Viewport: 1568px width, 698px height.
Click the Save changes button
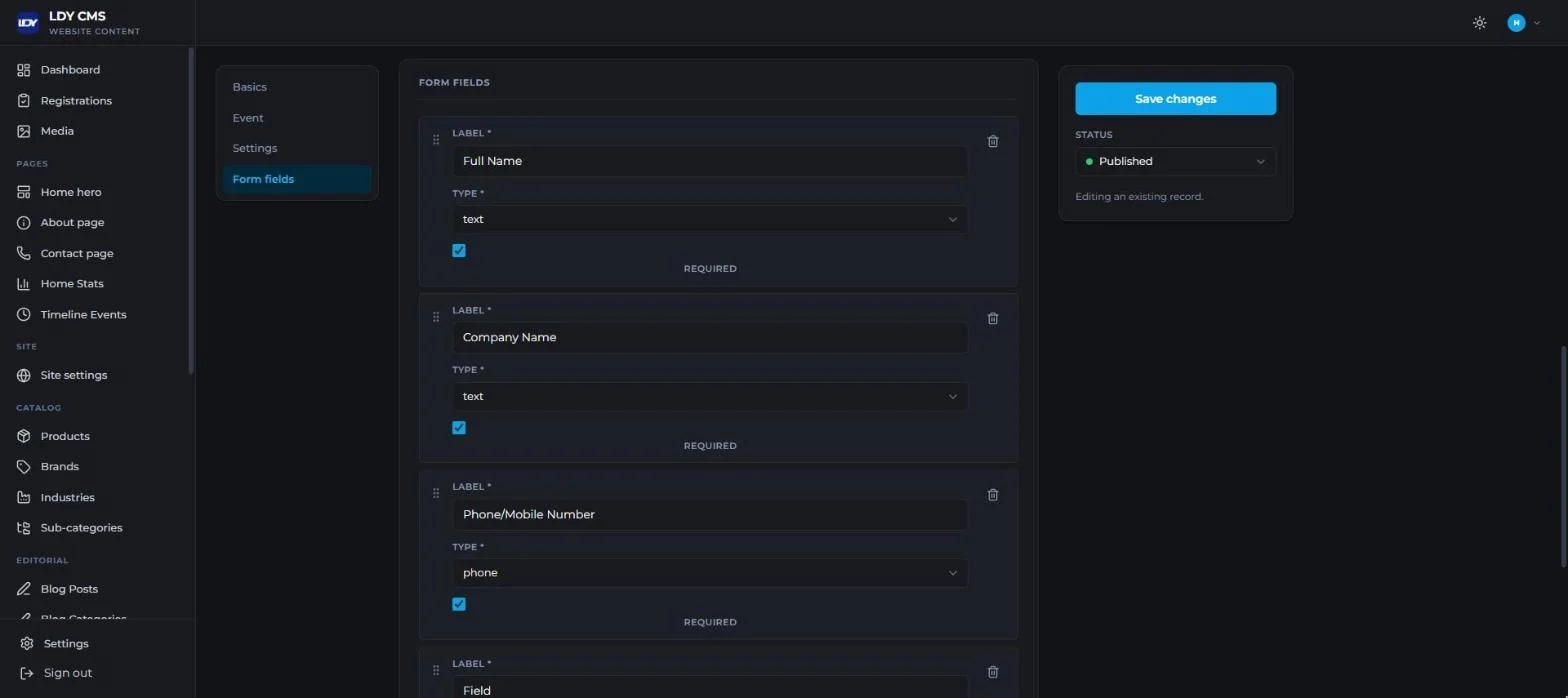click(x=1176, y=99)
